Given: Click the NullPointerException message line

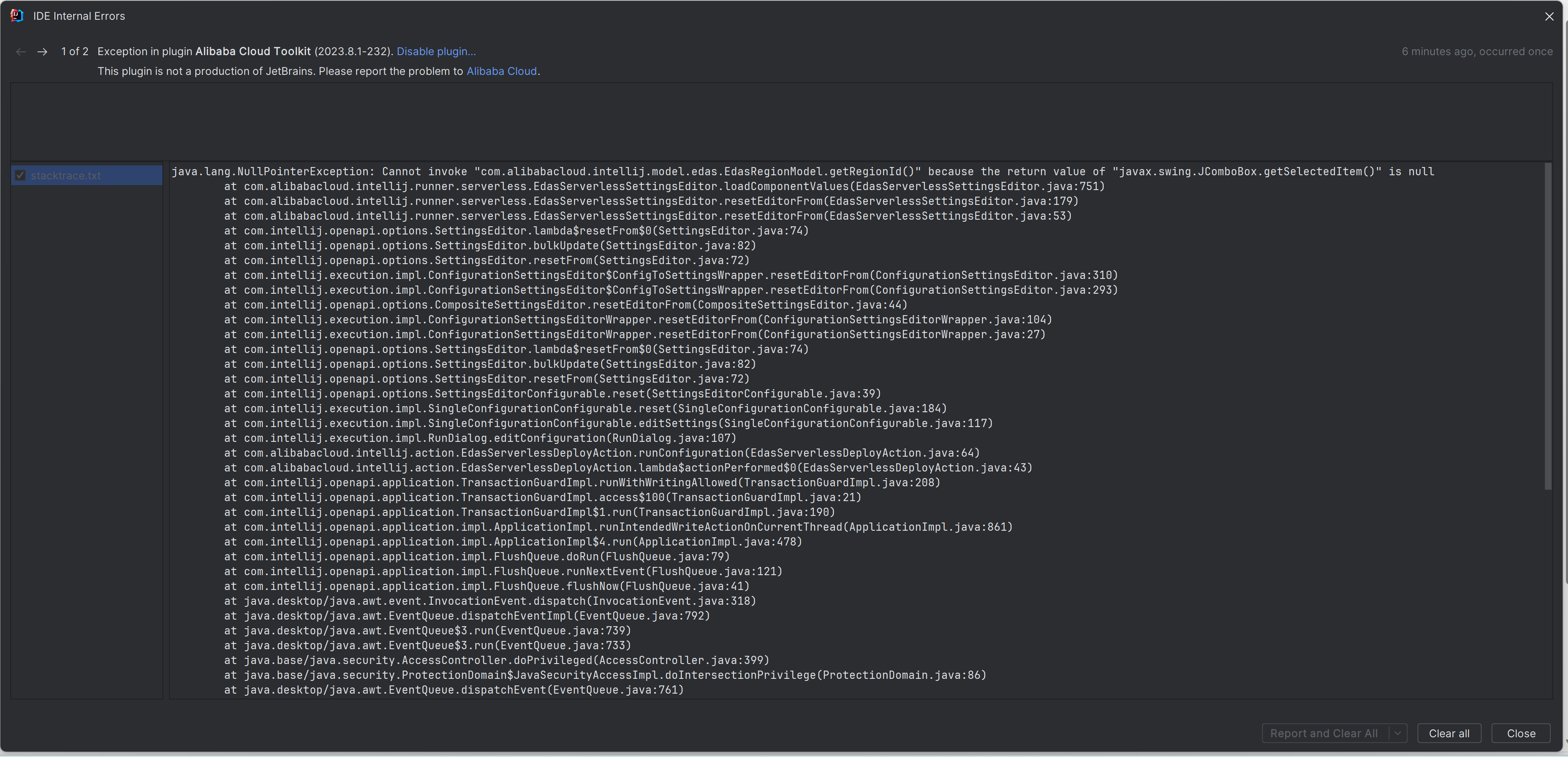Looking at the screenshot, I should click(802, 172).
